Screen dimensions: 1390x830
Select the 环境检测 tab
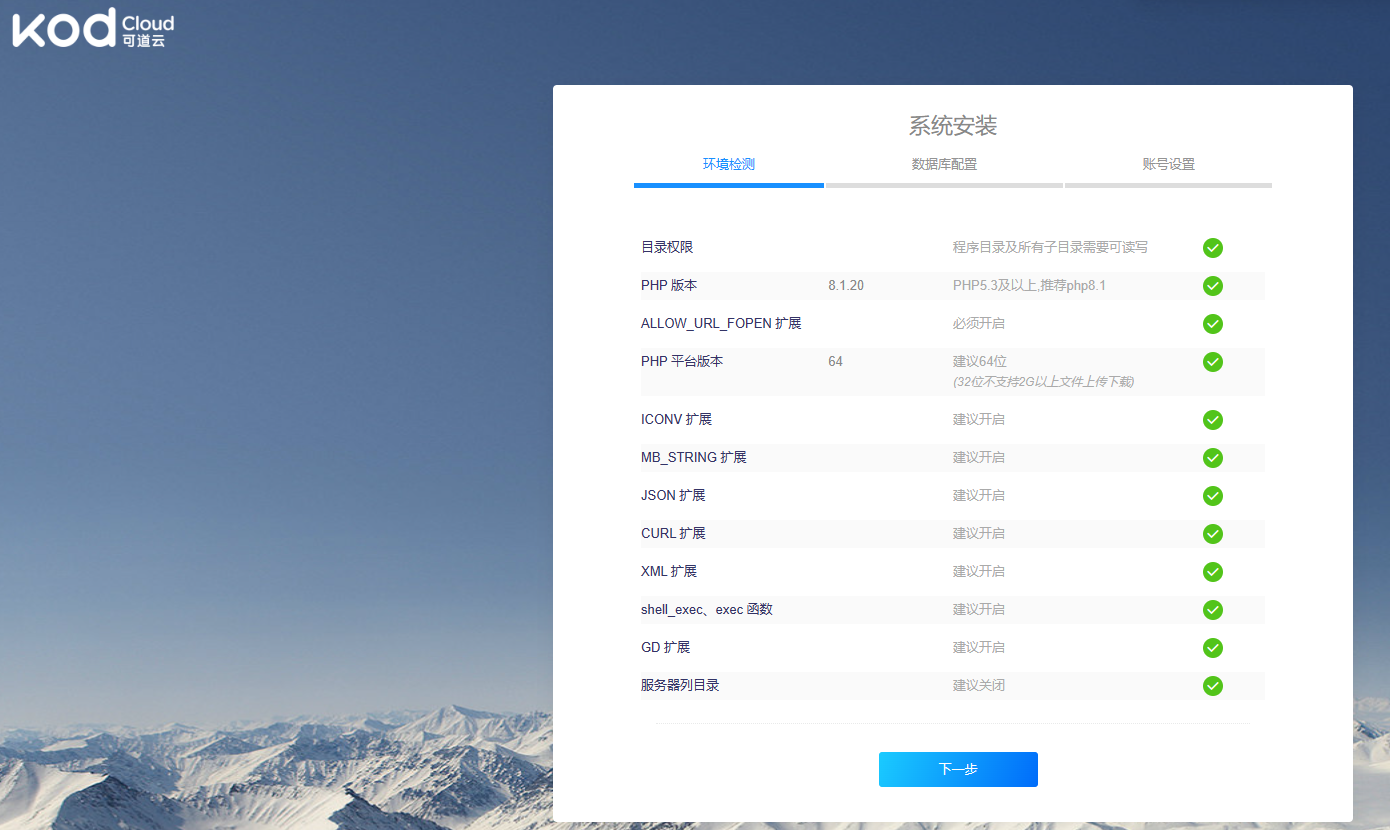(x=728, y=164)
